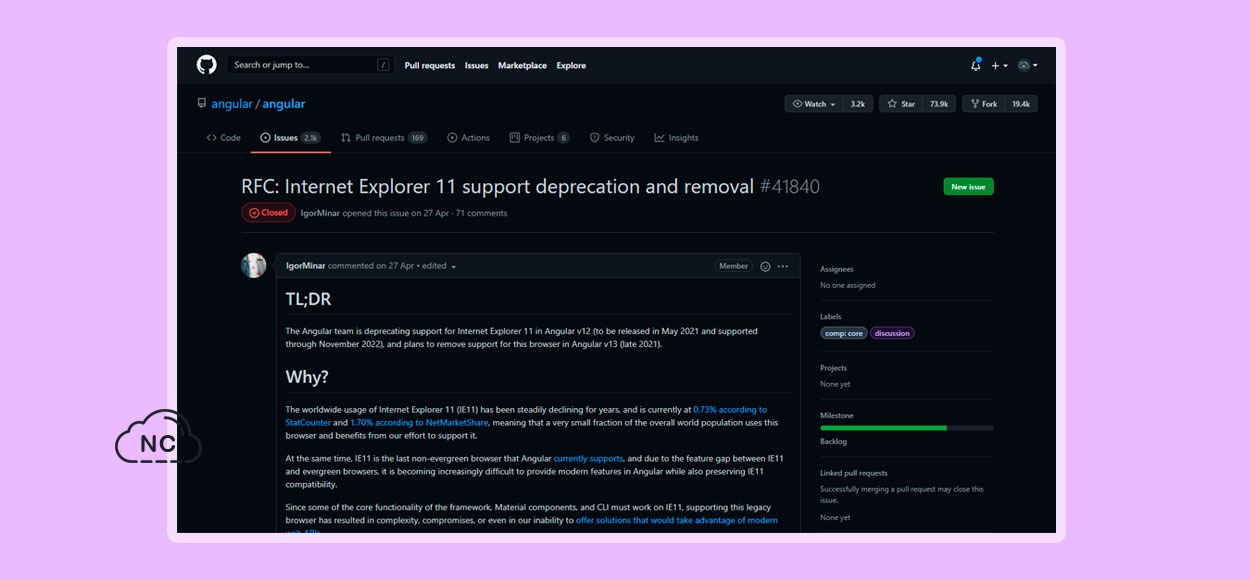Screen dimensions: 1250x580
Task: Click the GitHub Octocat logo
Action: pyautogui.click(x=206, y=65)
